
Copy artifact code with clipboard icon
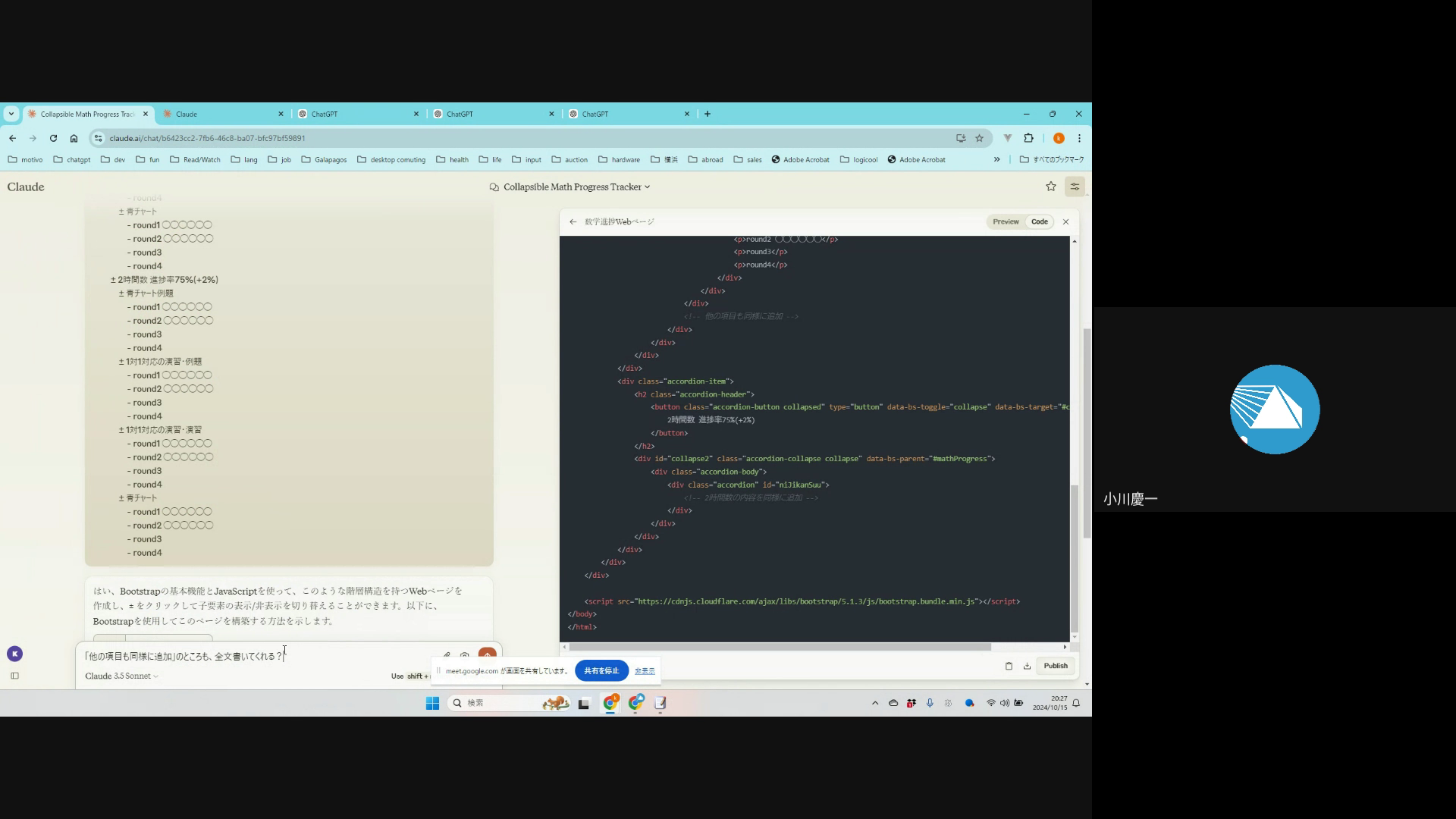[x=1009, y=666]
